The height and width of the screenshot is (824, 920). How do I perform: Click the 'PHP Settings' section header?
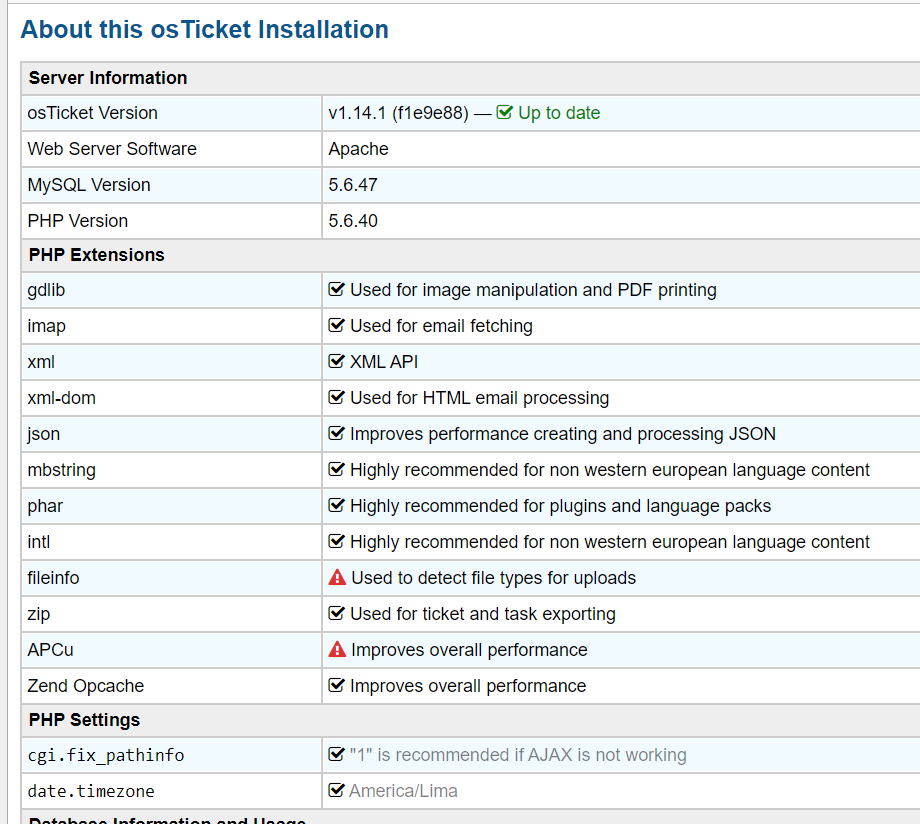(84, 720)
